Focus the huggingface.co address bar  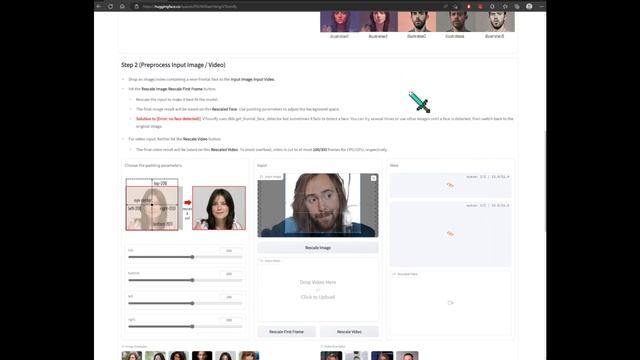tap(286, 6)
